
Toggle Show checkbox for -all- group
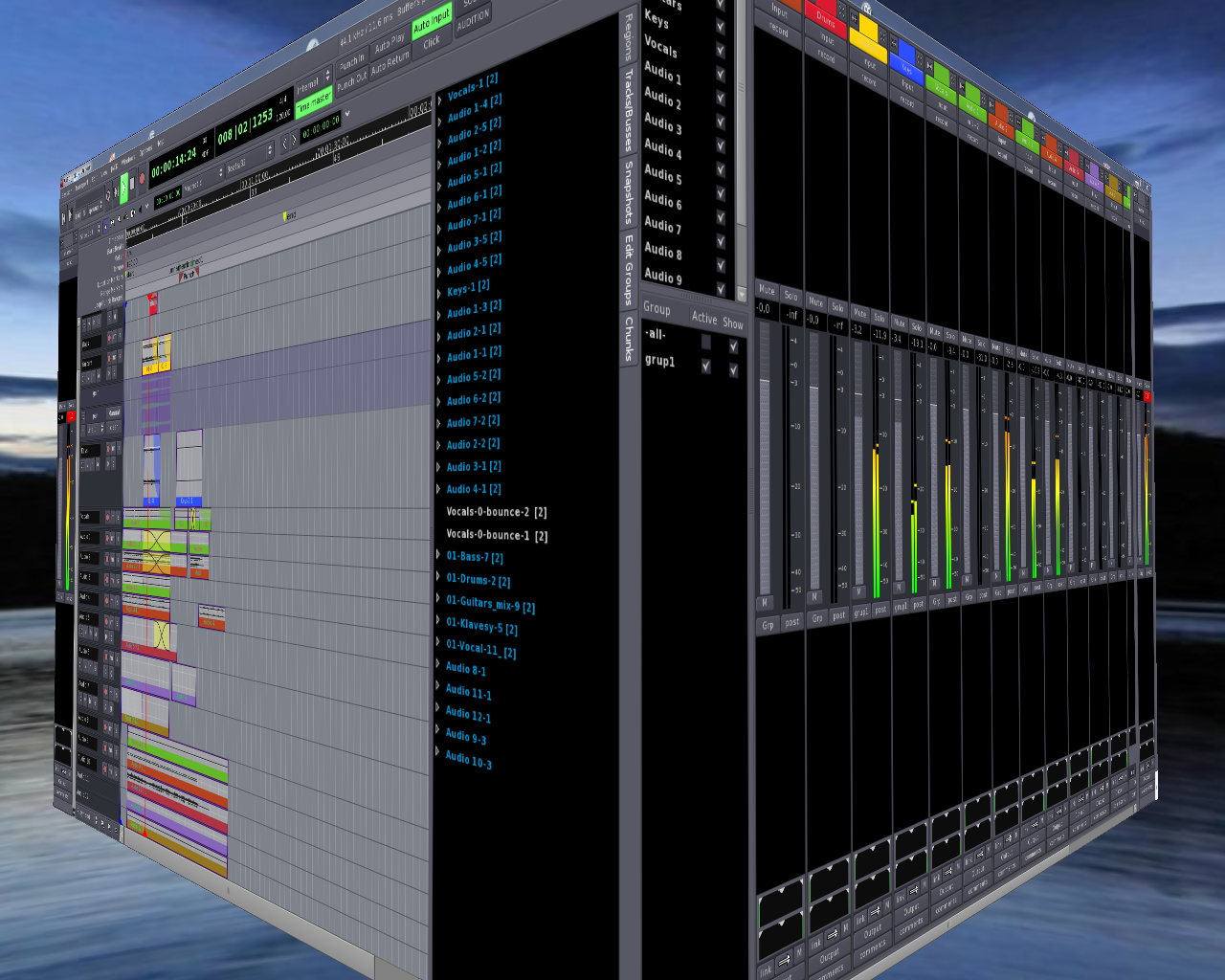coord(734,346)
